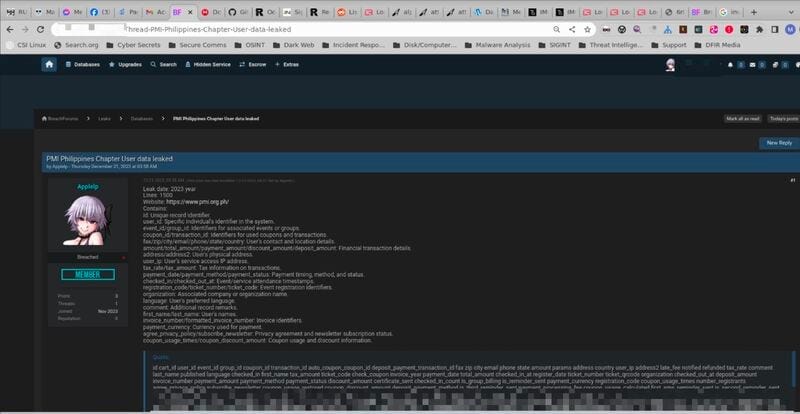Open the Applelp username profile link
The height and width of the screenshot is (414, 800).
(88, 187)
